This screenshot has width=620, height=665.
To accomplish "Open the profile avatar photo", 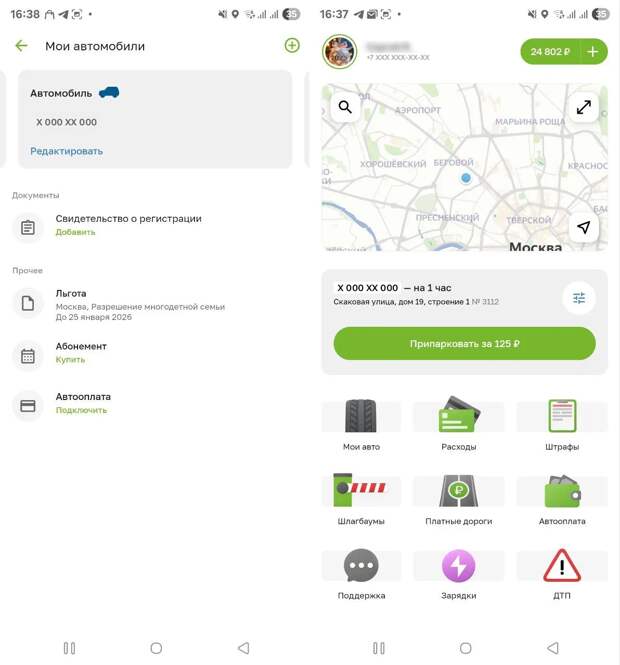I will coord(340,52).
